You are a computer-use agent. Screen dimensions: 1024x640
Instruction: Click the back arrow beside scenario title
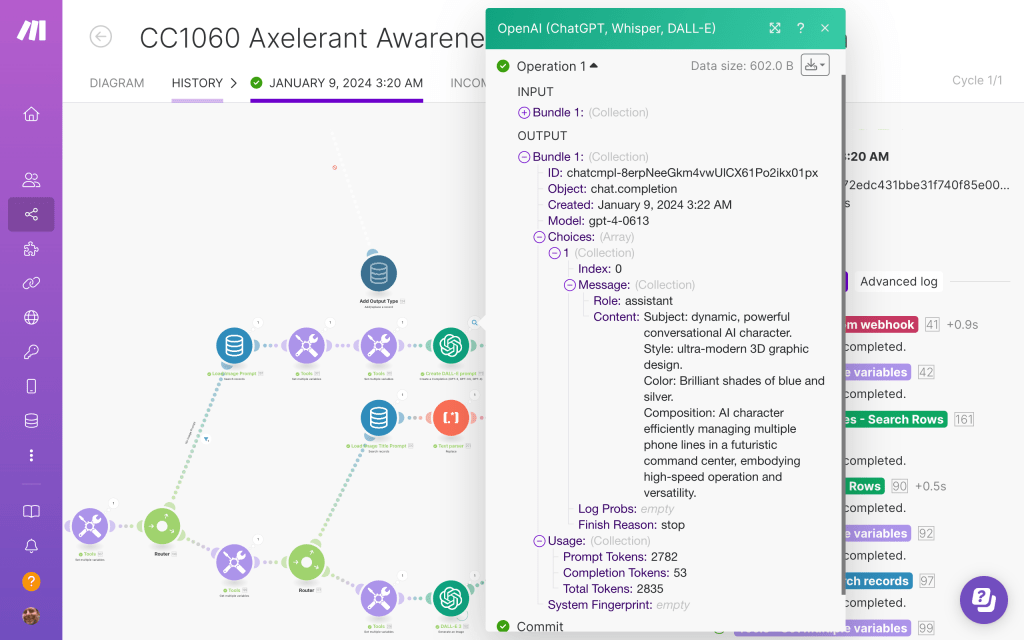click(x=101, y=37)
